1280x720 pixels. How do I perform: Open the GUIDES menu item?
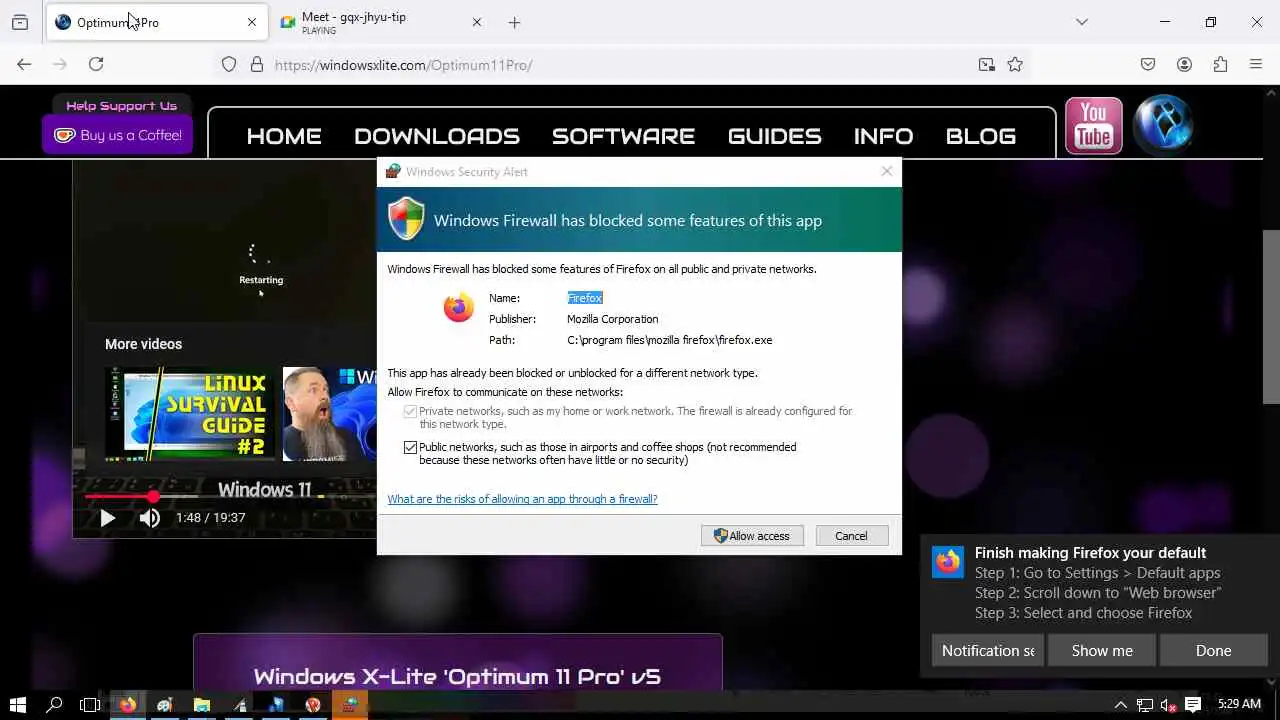pyautogui.click(x=774, y=136)
